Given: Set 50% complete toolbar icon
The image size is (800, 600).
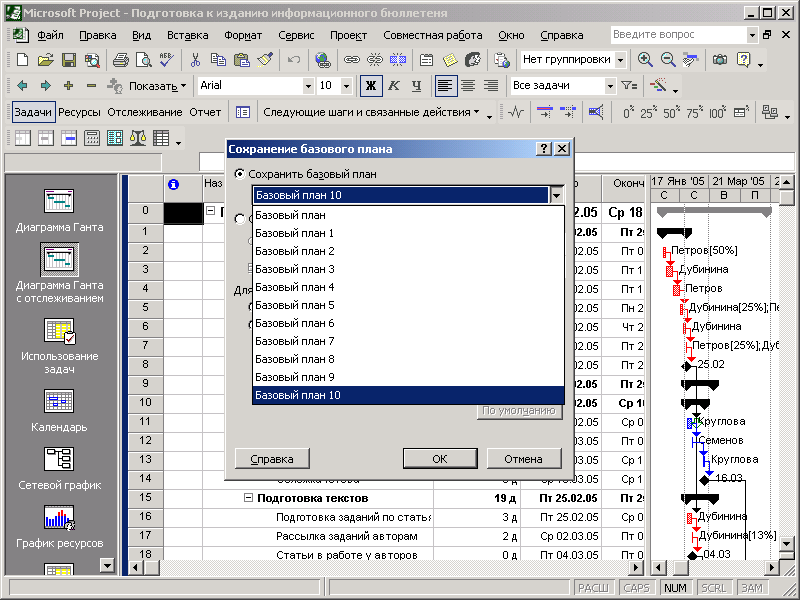Looking at the screenshot, I should pyautogui.click(x=669, y=112).
